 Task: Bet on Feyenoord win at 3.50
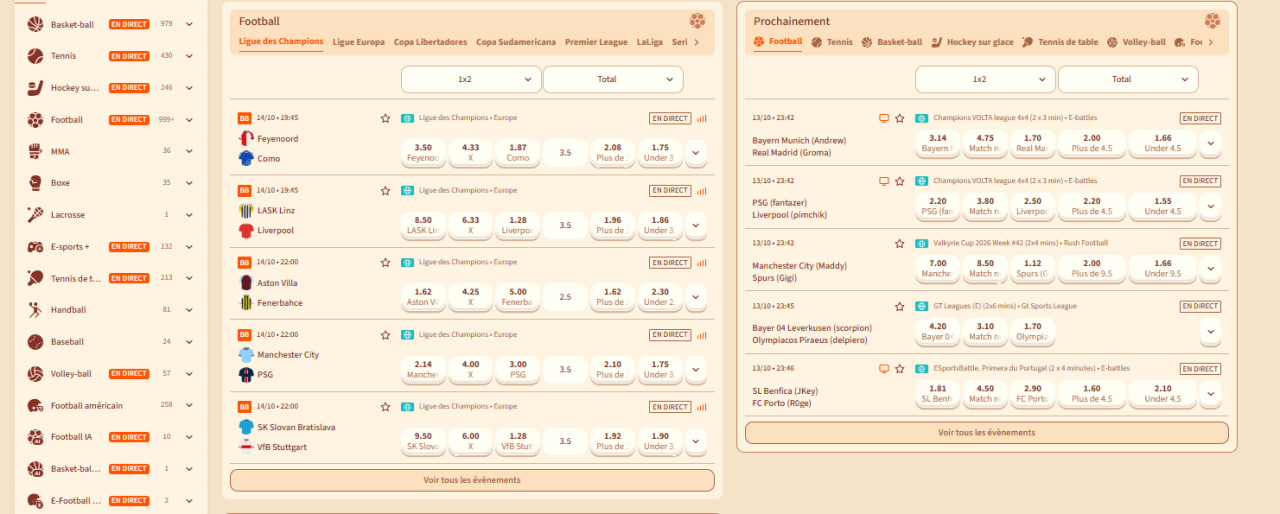423,152
